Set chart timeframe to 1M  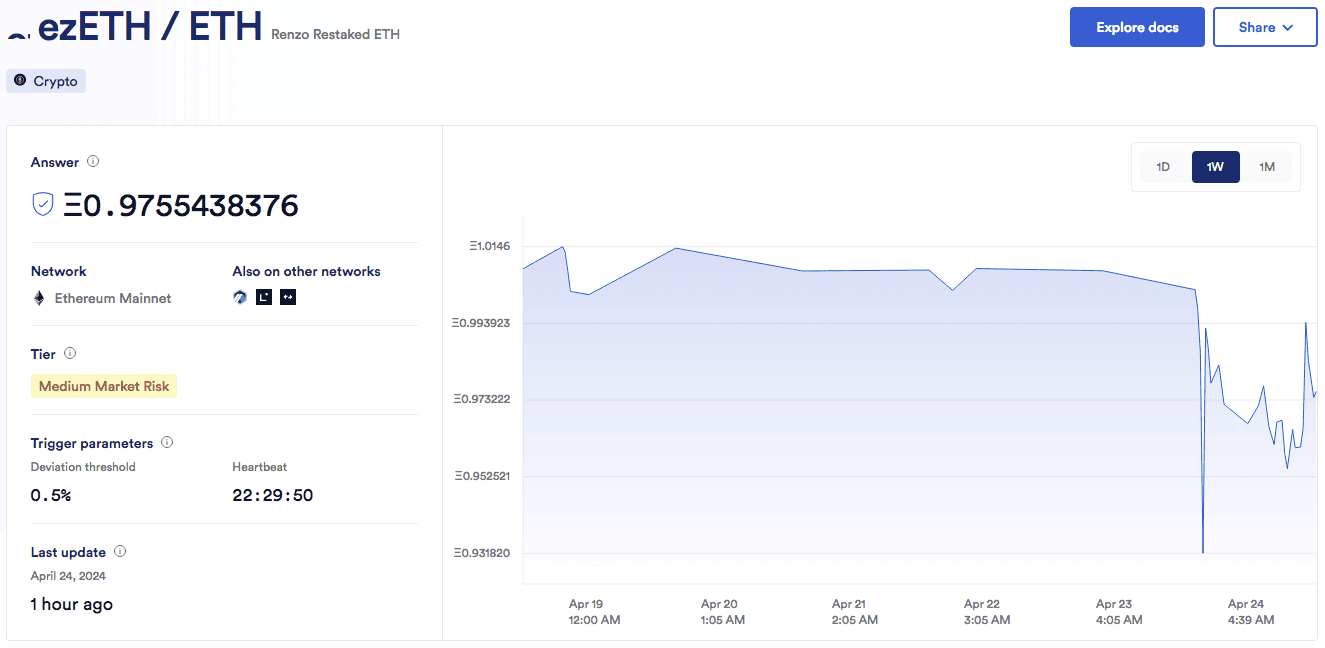1267,167
